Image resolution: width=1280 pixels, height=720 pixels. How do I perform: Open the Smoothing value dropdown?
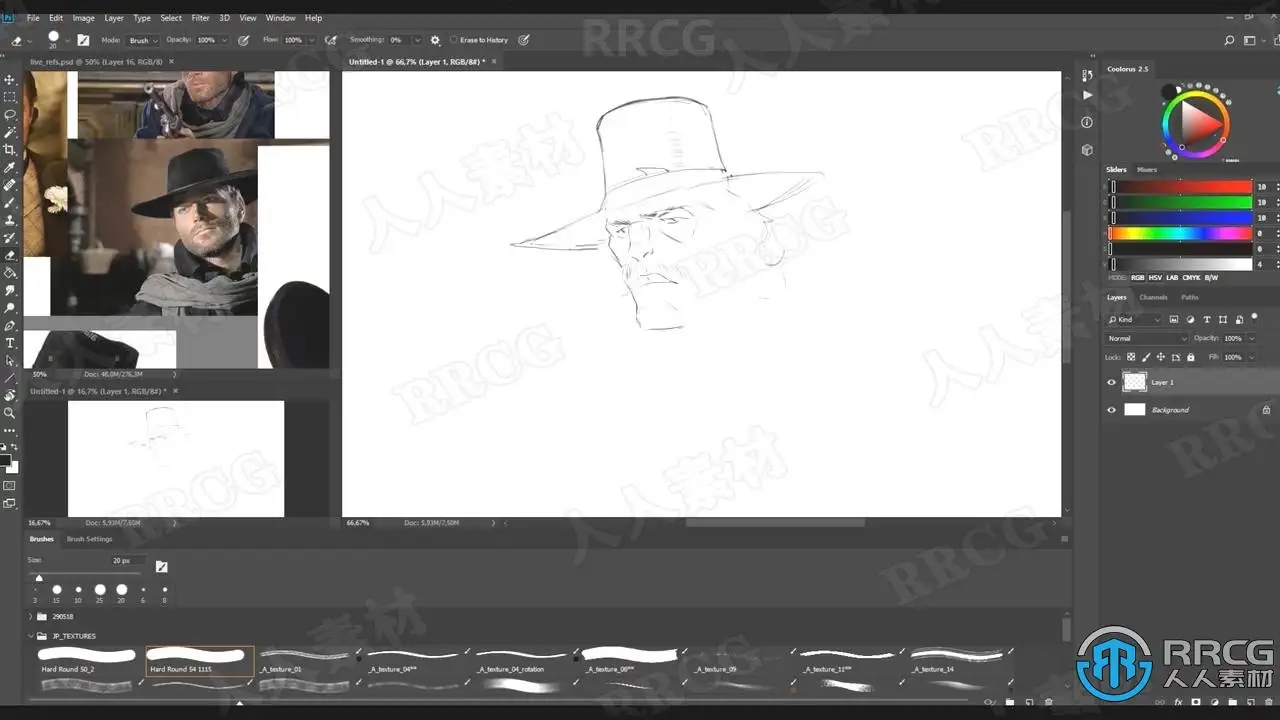point(417,40)
